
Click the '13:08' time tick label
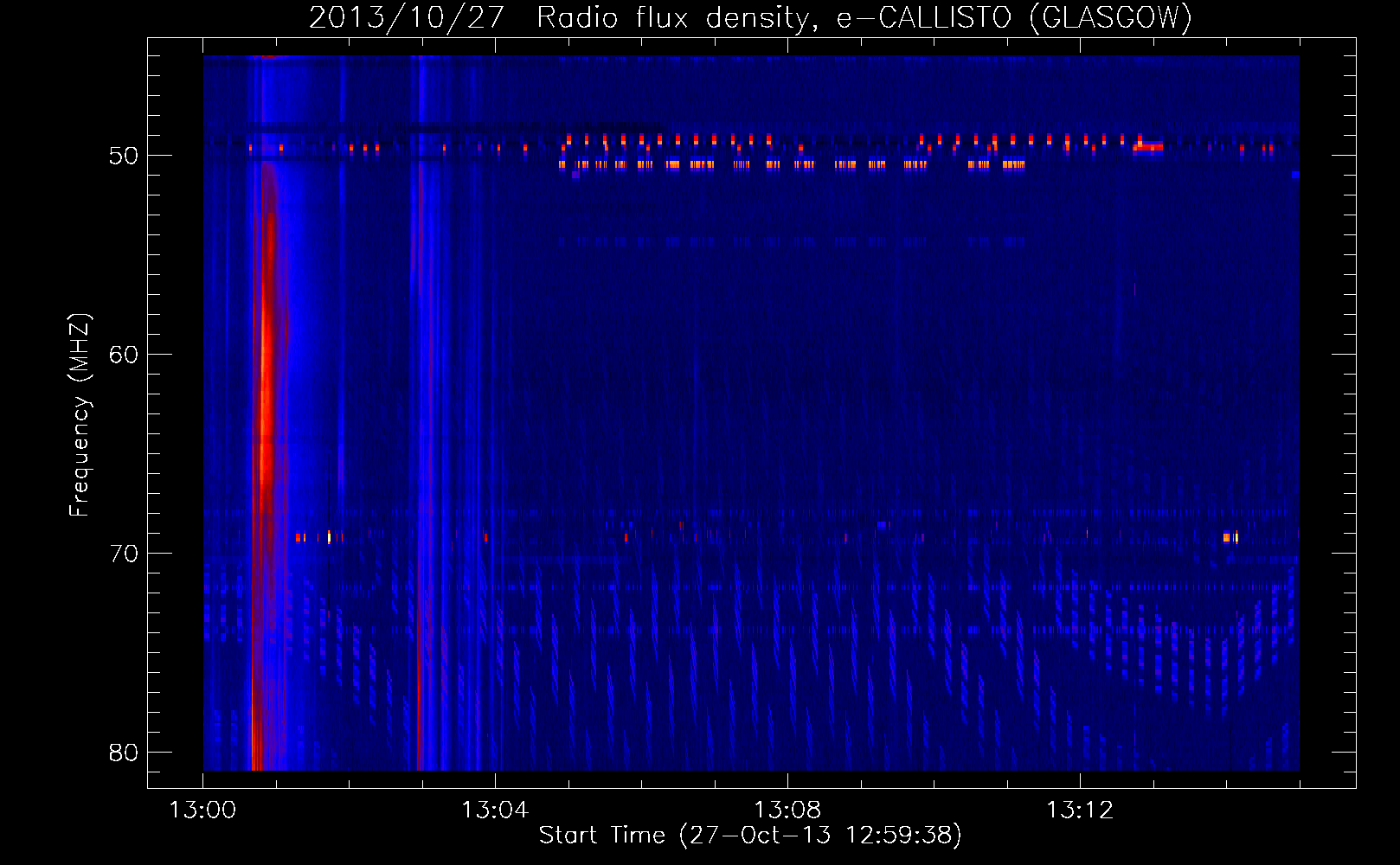coord(787,810)
